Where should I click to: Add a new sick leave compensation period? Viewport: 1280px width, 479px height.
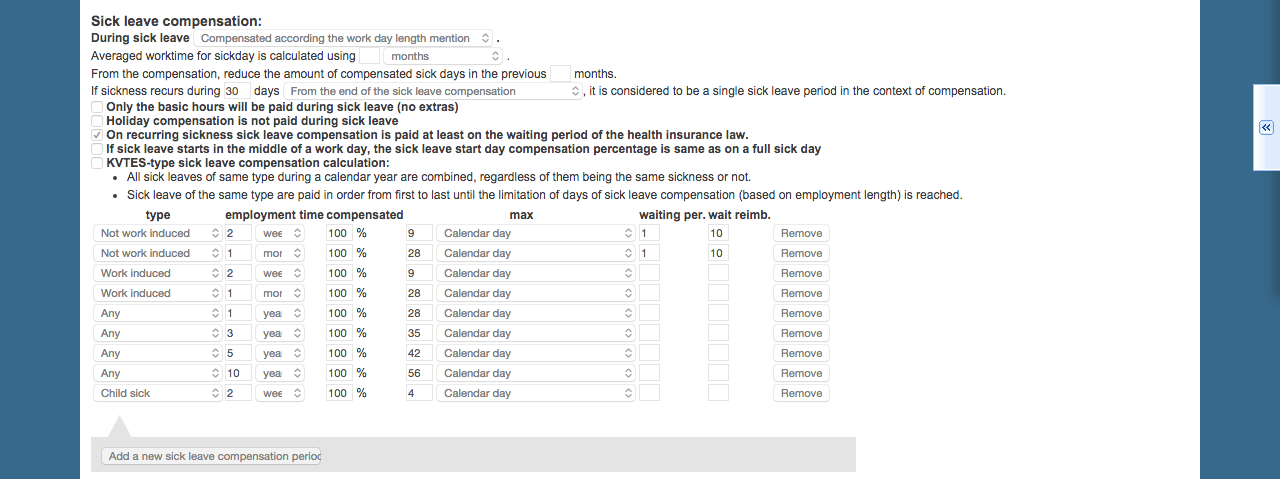(211, 456)
